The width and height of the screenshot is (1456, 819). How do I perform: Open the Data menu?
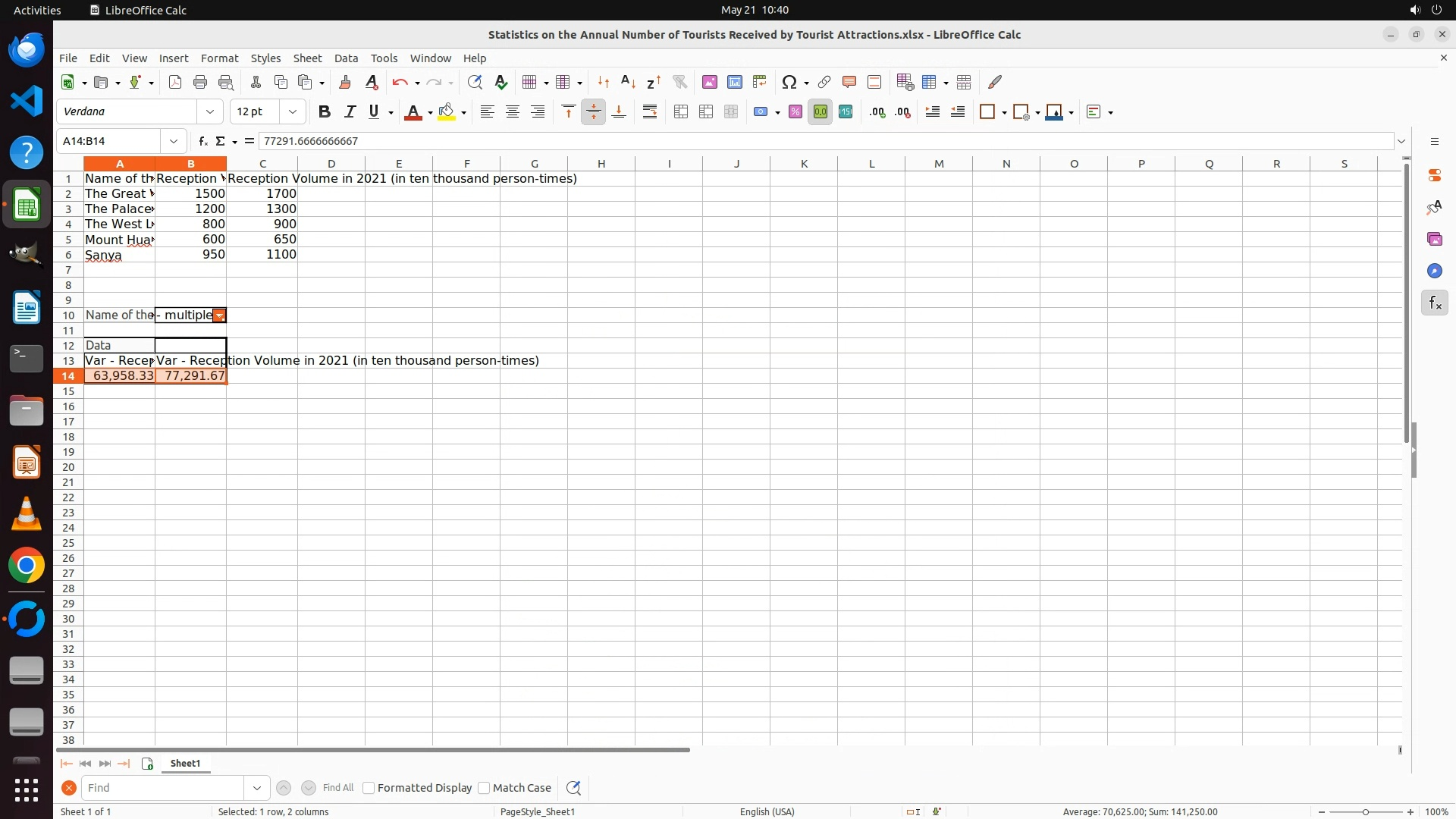[x=346, y=58]
